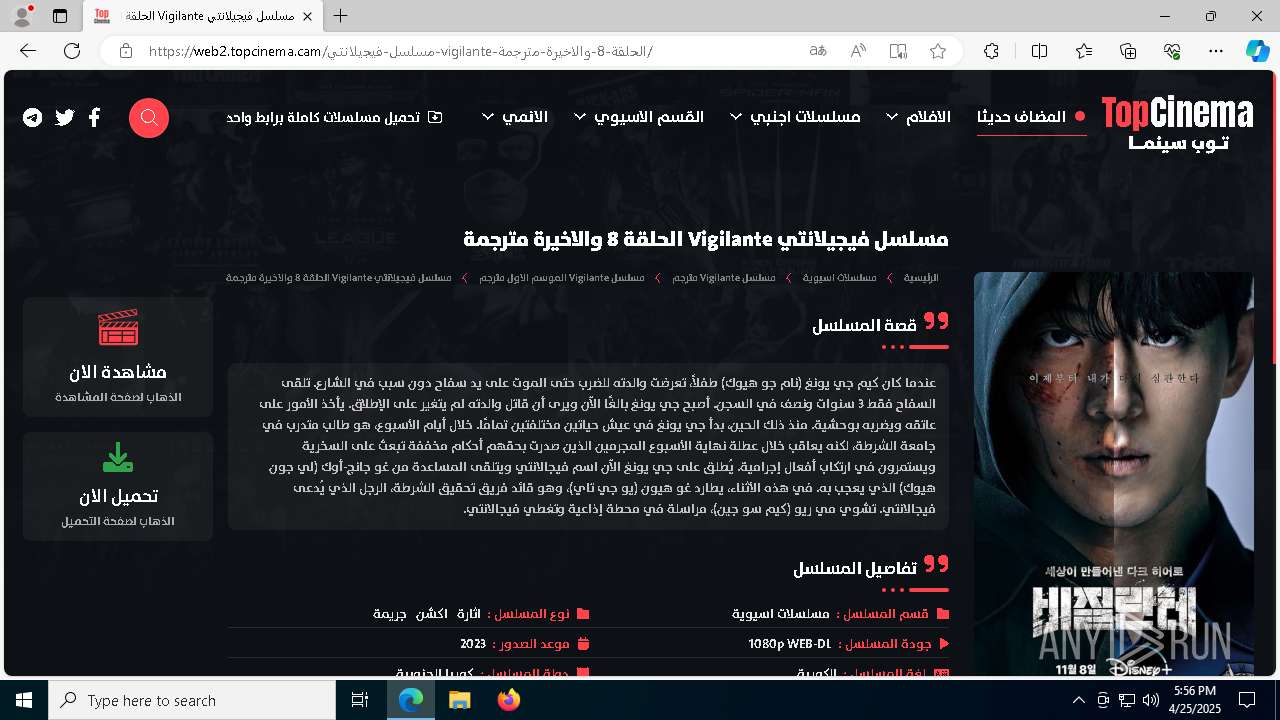Screen dimensions: 1280x720
Task: Open File Explorer from taskbar
Action: coord(459,700)
